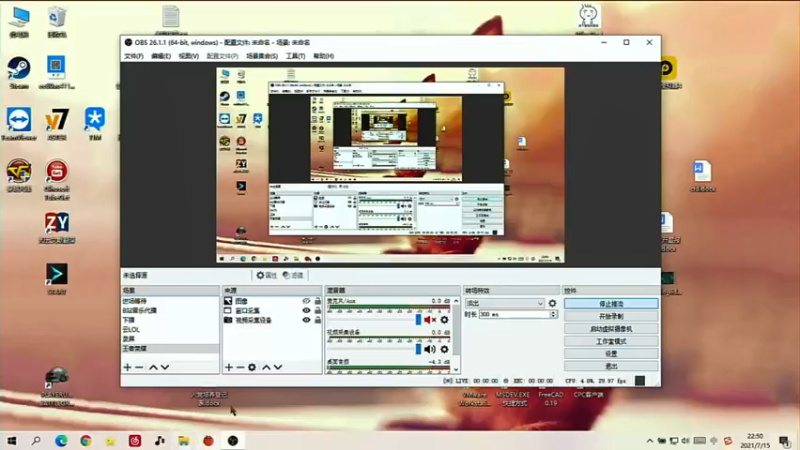Click the 300 ms duration input field
The width and height of the screenshot is (800, 450).
(514, 314)
